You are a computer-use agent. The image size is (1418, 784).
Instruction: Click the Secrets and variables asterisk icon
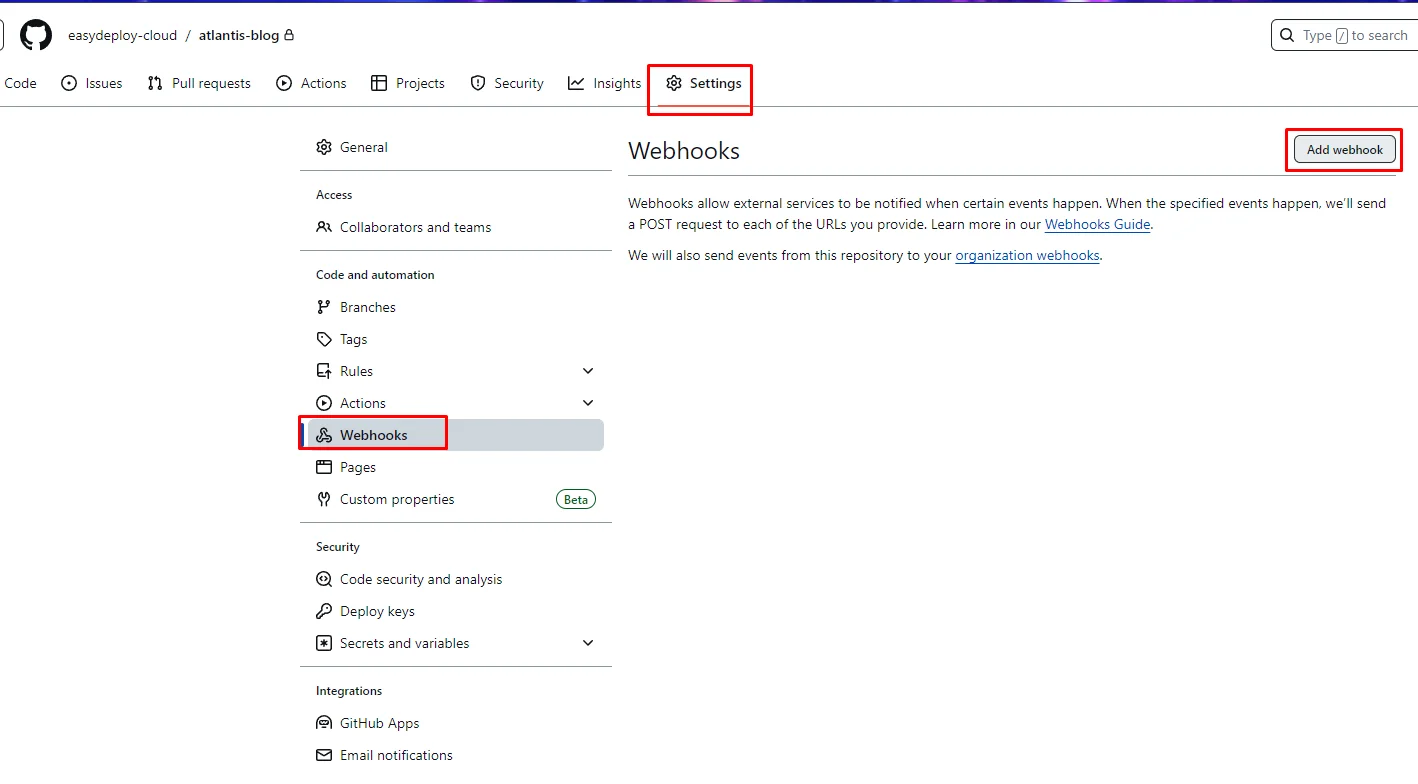(324, 643)
